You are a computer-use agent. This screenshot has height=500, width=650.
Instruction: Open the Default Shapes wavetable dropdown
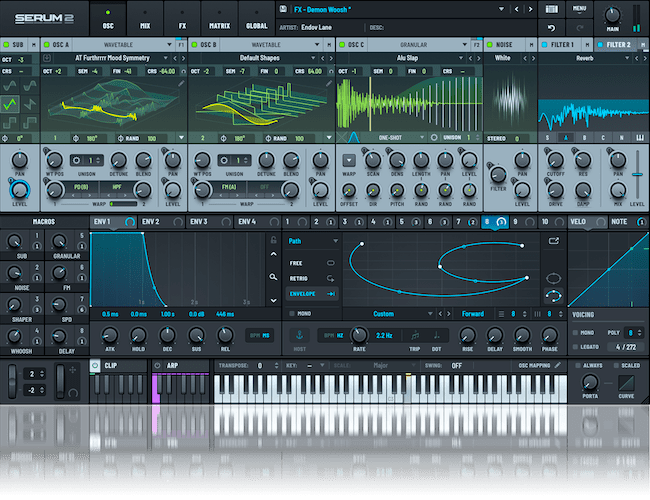[x=313, y=58]
